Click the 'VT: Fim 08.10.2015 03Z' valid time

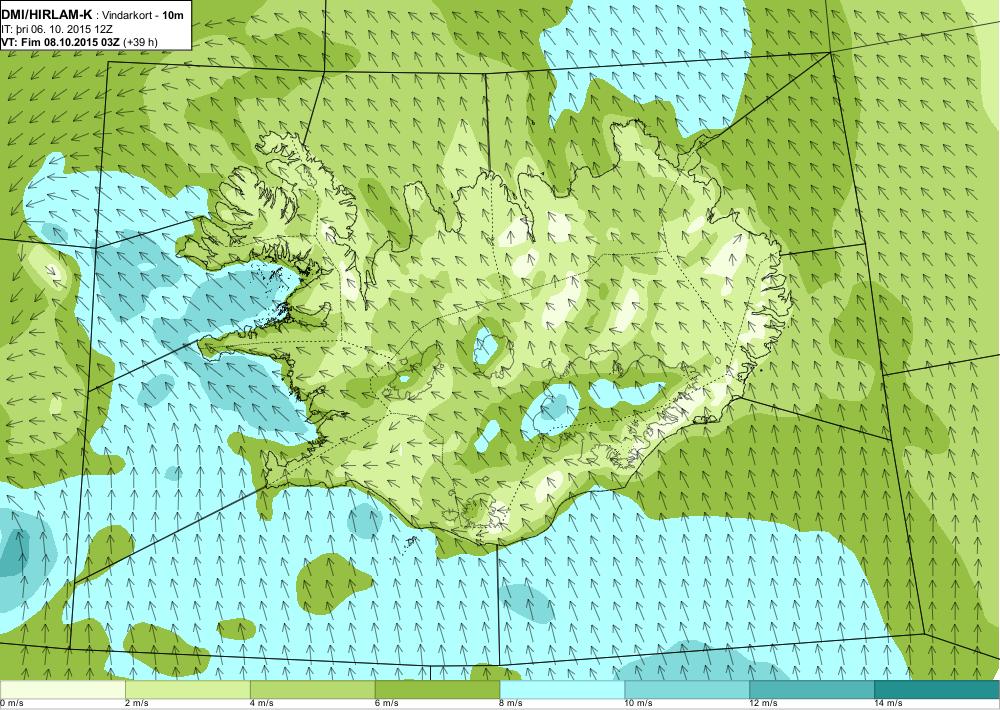(61, 42)
